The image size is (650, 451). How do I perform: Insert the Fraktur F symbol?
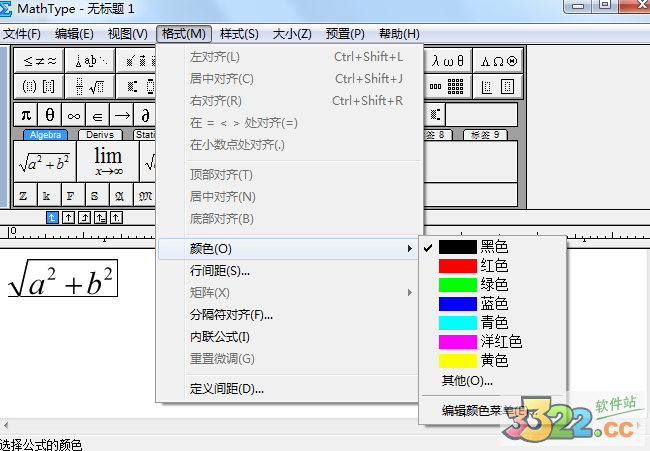tap(74, 195)
